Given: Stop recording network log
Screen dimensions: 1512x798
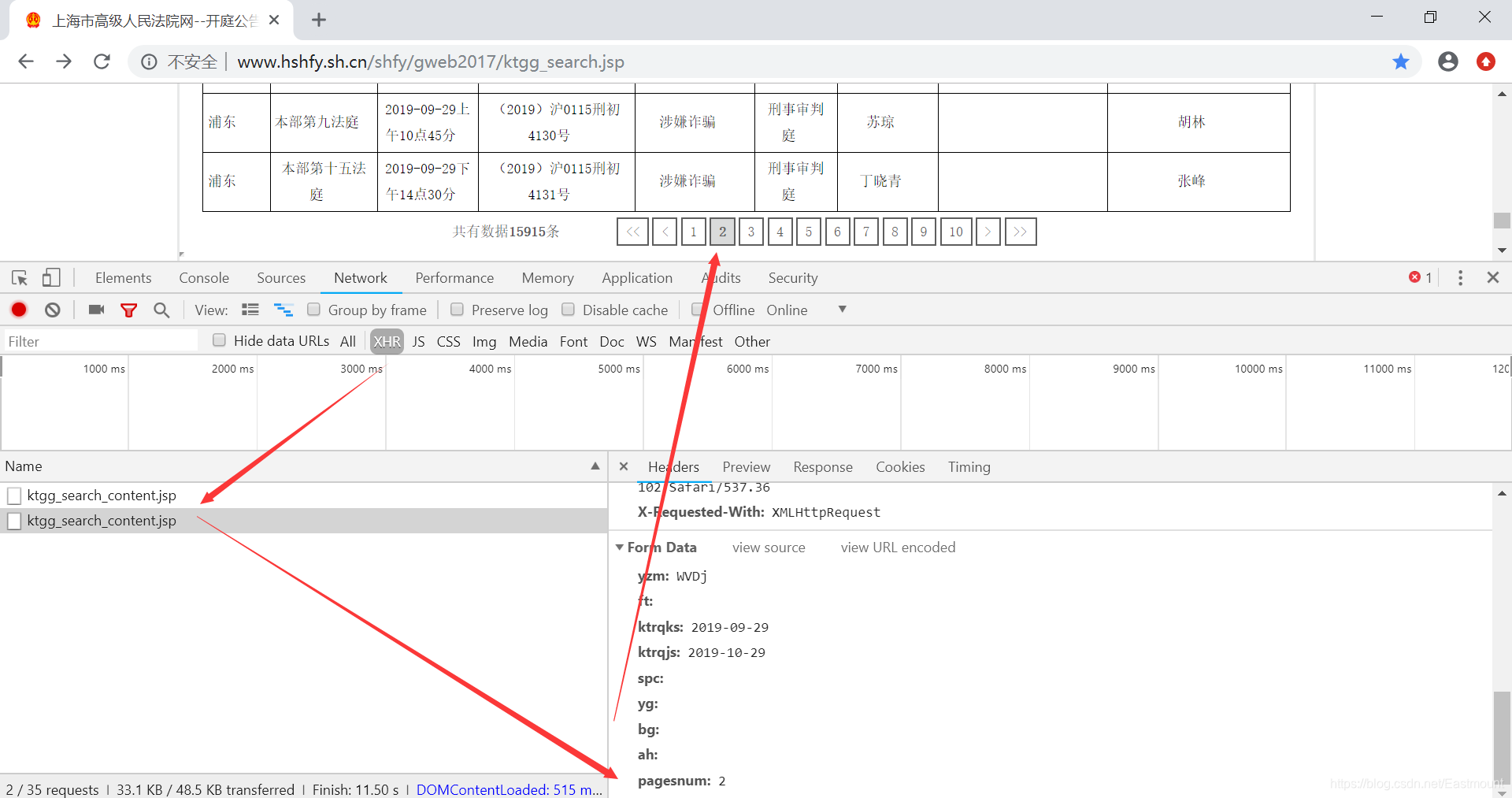Looking at the screenshot, I should pyautogui.click(x=19, y=310).
